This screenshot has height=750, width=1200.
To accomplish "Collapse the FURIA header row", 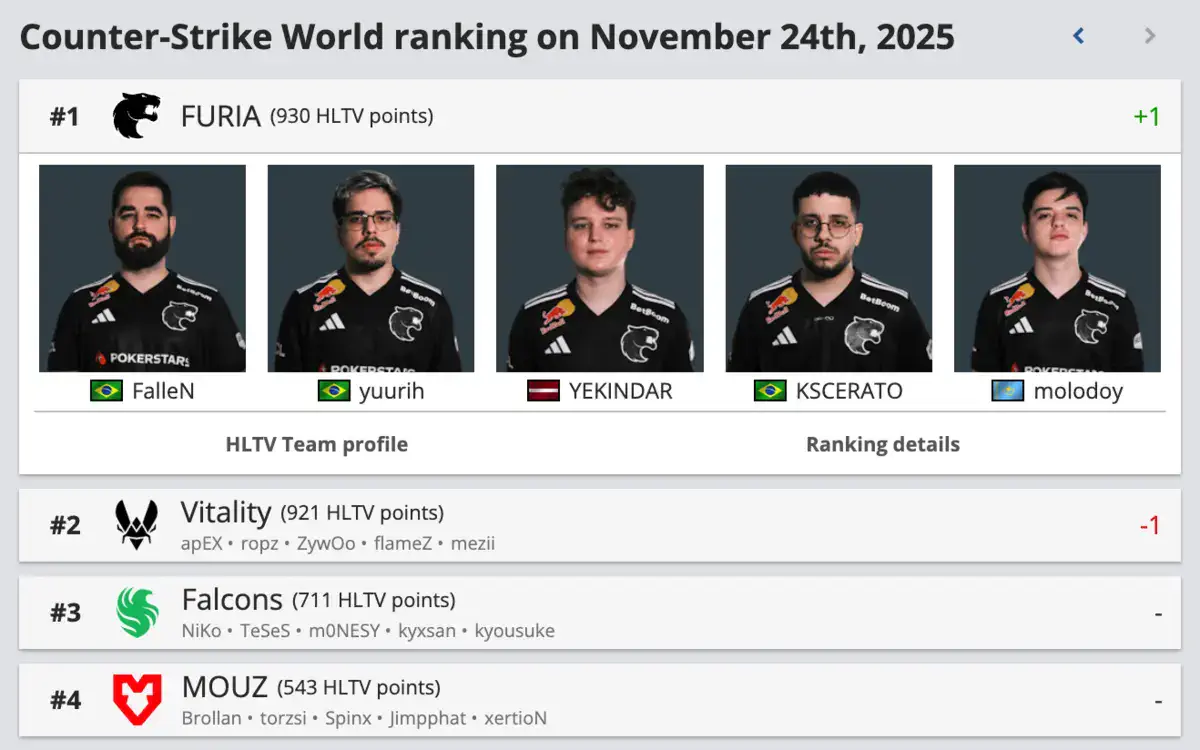I will point(600,116).
